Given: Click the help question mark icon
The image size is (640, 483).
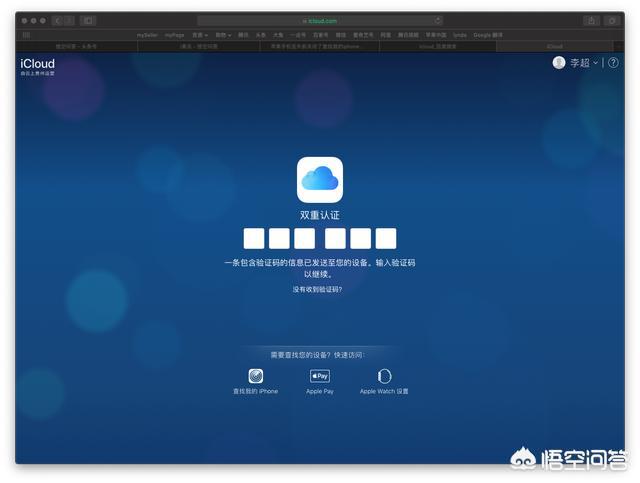Looking at the screenshot, I should [613, 63].
